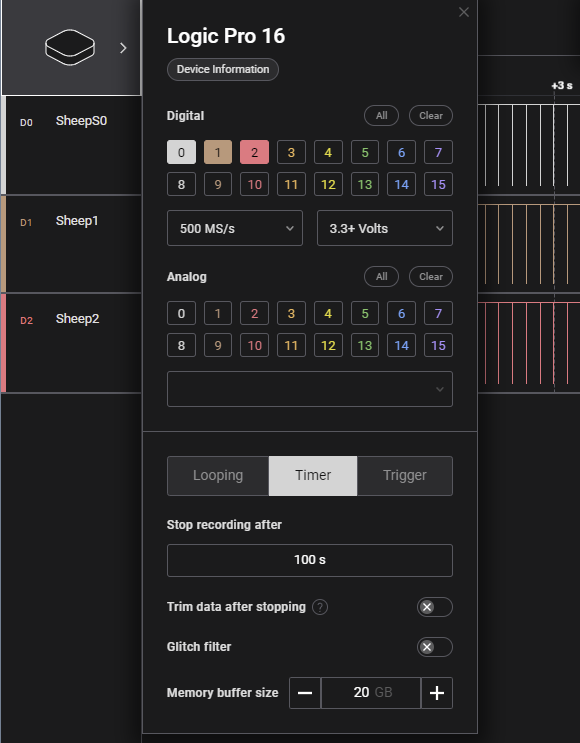Enable analog channel 11

click(291, 345)
